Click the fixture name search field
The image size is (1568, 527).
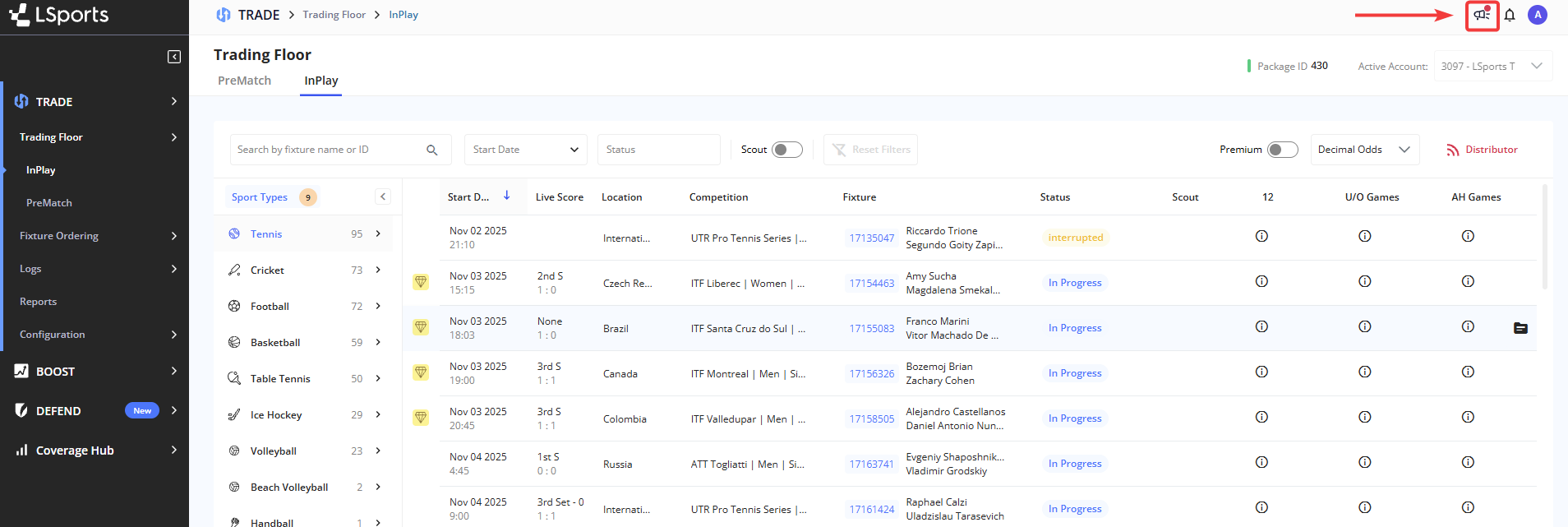click(329, 150)
